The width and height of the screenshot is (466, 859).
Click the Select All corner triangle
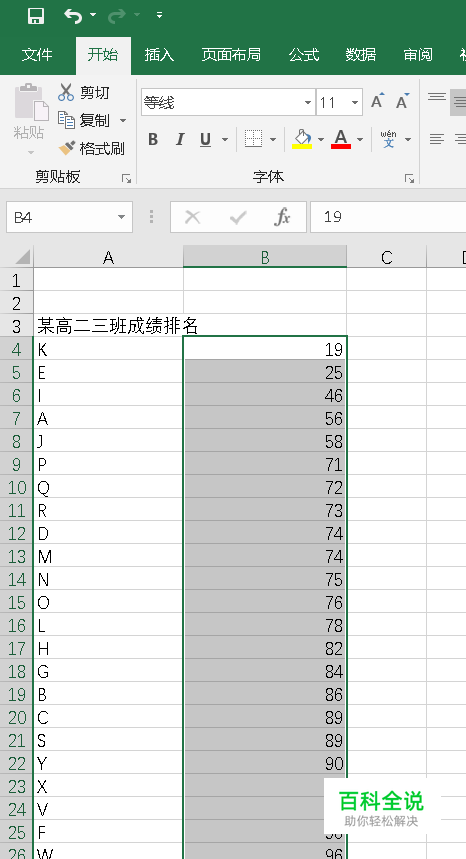22,257
